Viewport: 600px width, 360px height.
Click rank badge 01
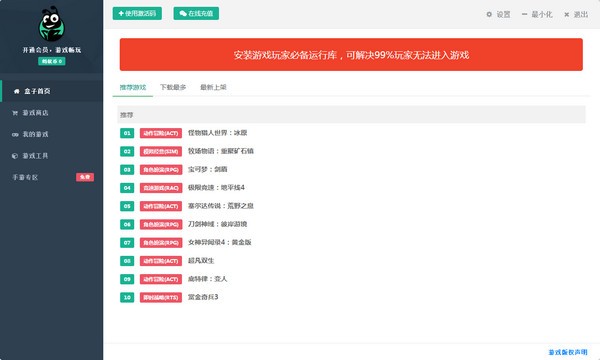127,133
